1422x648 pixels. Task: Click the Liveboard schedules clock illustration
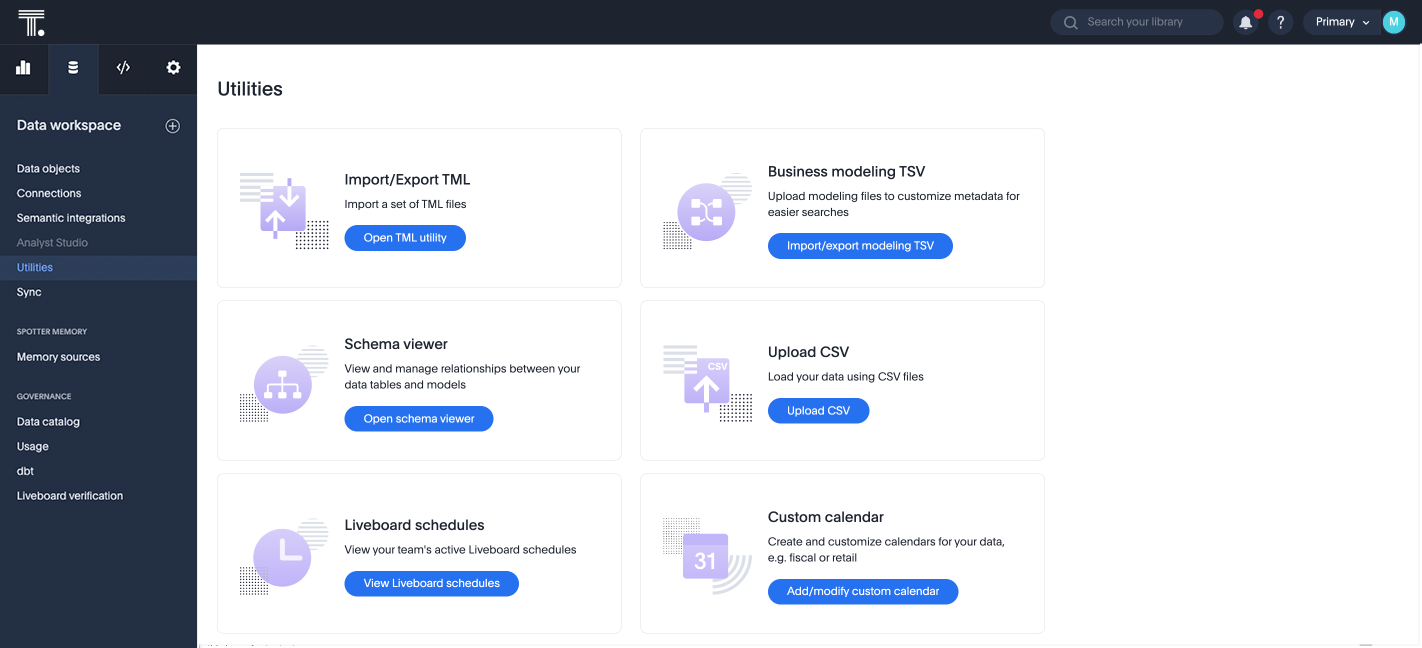pyautogui.click(x=284, y=557)
